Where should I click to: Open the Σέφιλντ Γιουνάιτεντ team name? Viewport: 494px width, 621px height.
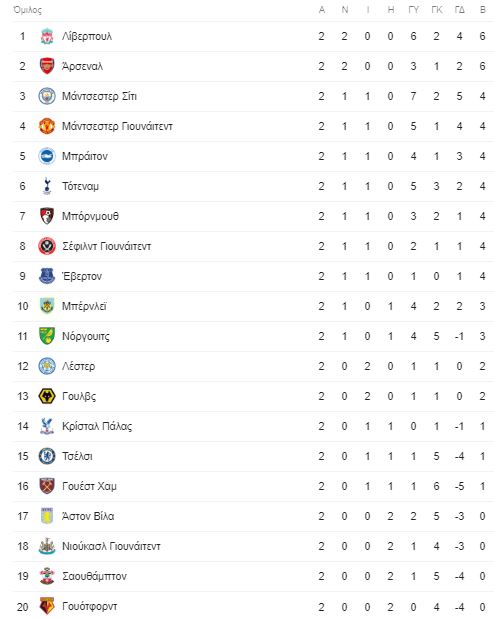click(107, 246)
